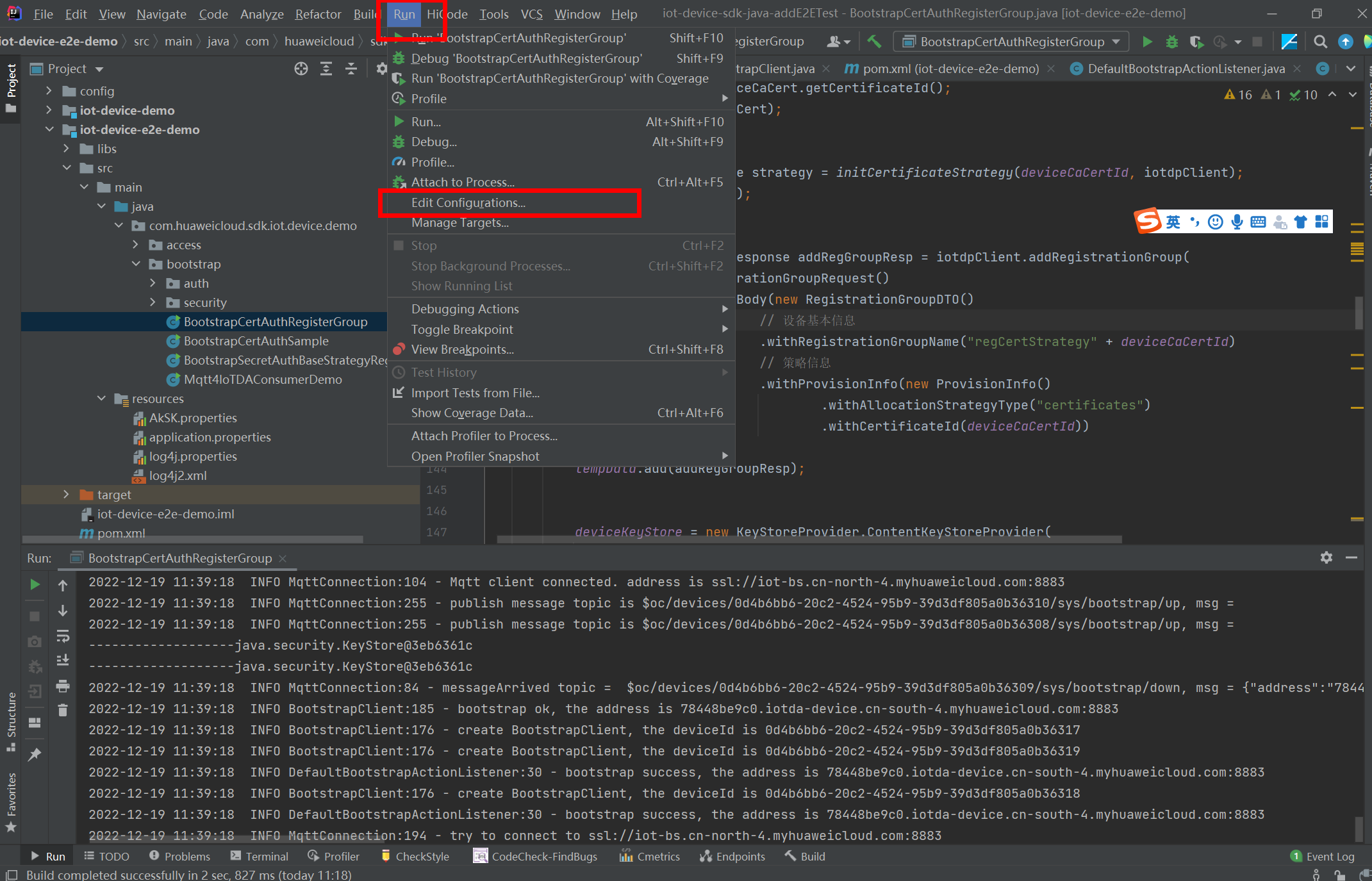1372x881 pixels.
Task: Click the Select Opened File target icon
Action: 301,69
